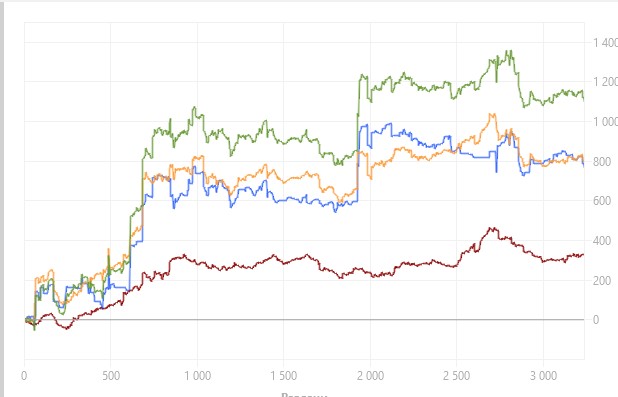Click the y-axis zero label on the right
The width and height of the screenshot is (618, 397).
597,320
